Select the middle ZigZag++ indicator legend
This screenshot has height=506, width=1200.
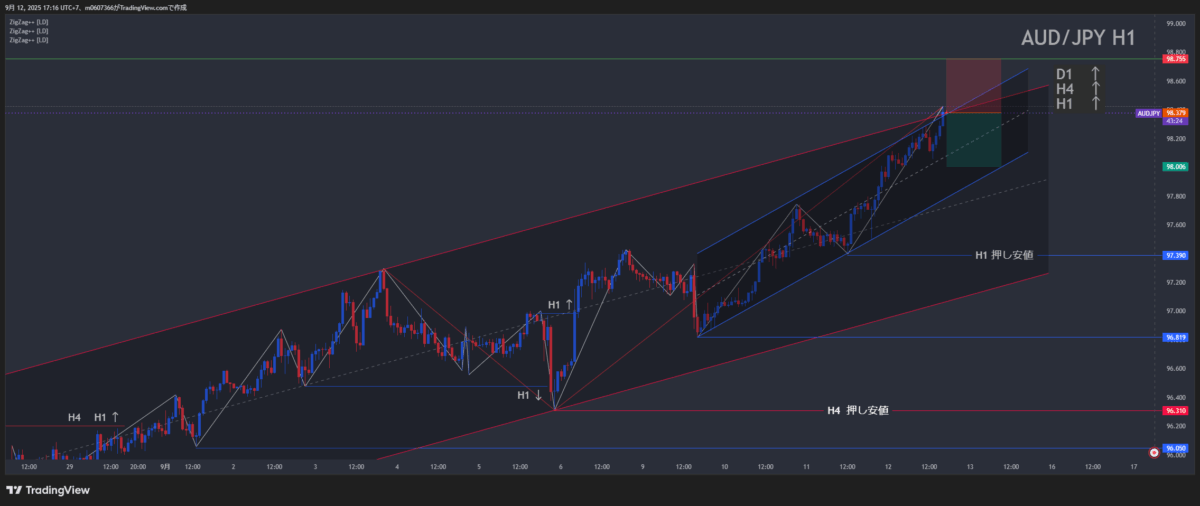(29, 31)
